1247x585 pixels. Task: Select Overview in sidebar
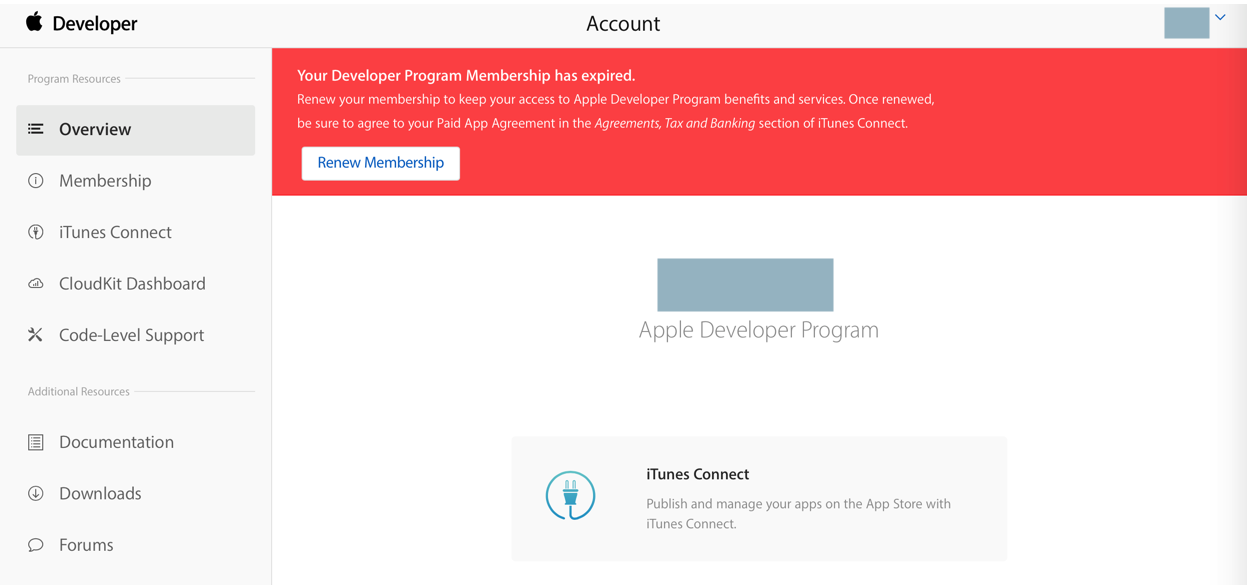coord(135,130)
